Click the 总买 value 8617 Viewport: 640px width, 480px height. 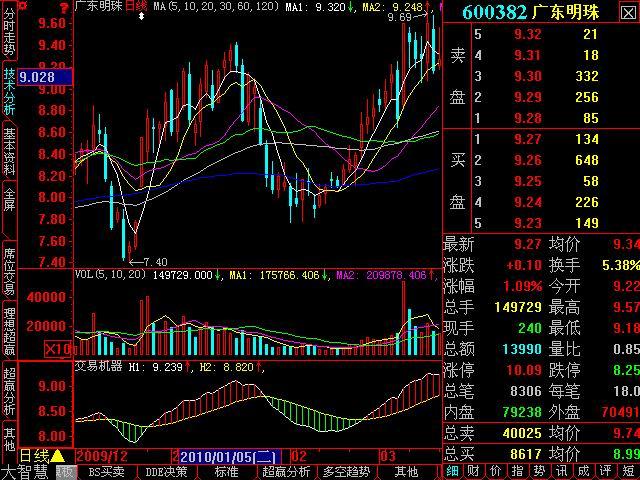coord(526,454)
